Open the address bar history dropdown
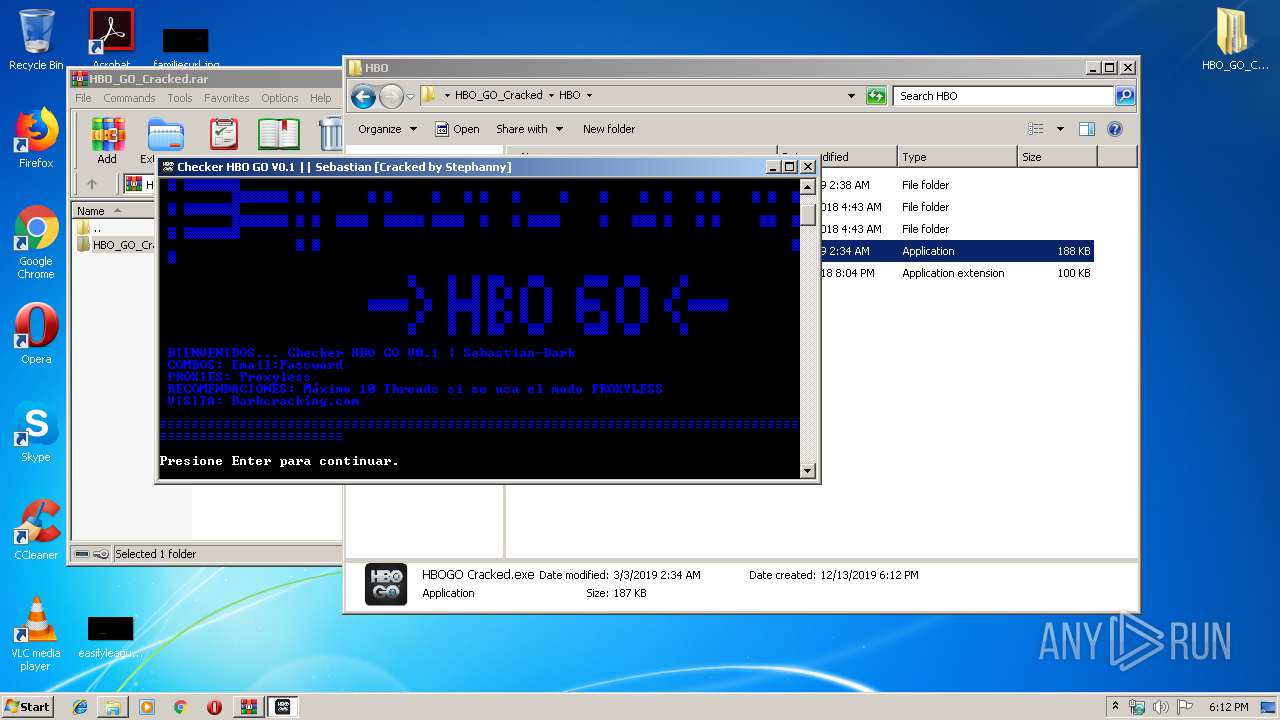The image size is (1280, 720). [x=851, y=96]
